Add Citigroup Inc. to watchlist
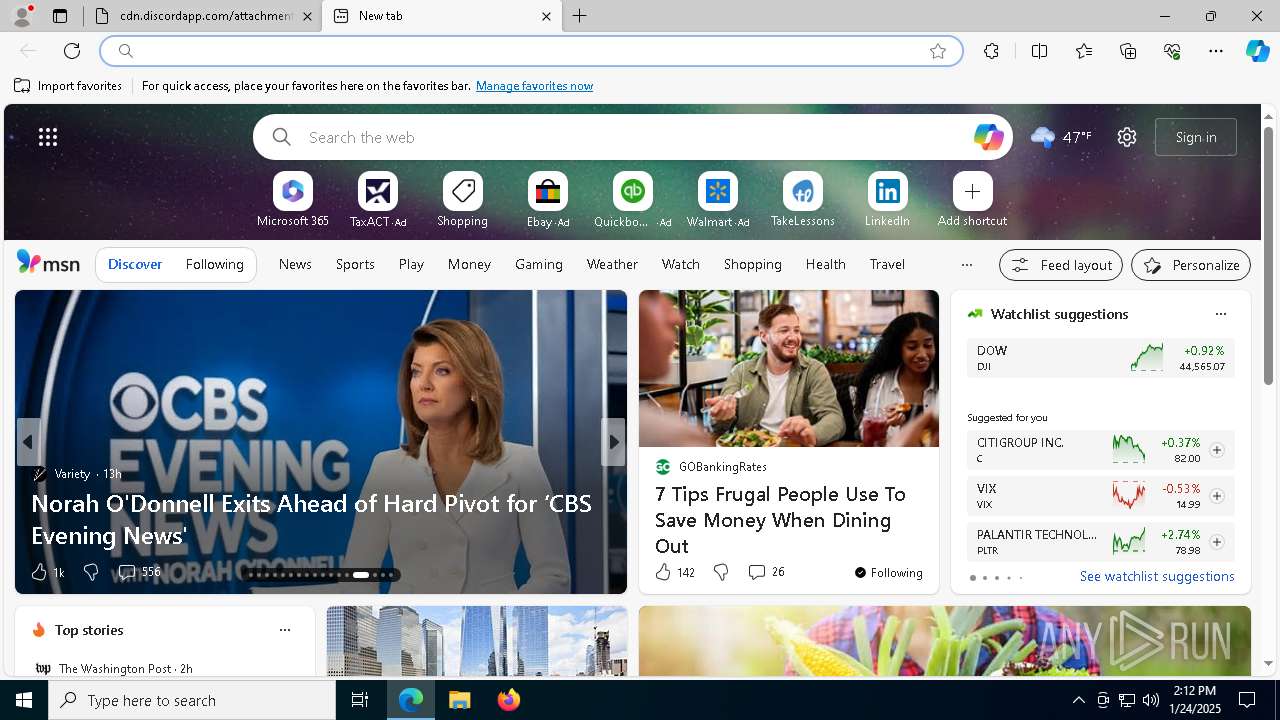 [x=1216, y=450]
